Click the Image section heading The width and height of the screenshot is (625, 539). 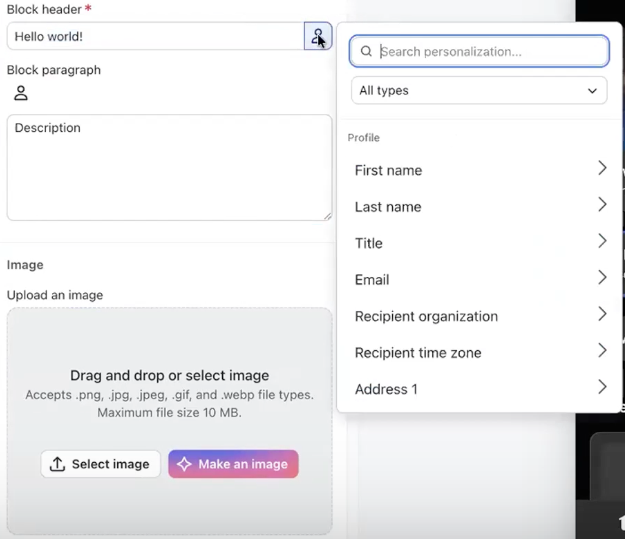coord(25,265)
